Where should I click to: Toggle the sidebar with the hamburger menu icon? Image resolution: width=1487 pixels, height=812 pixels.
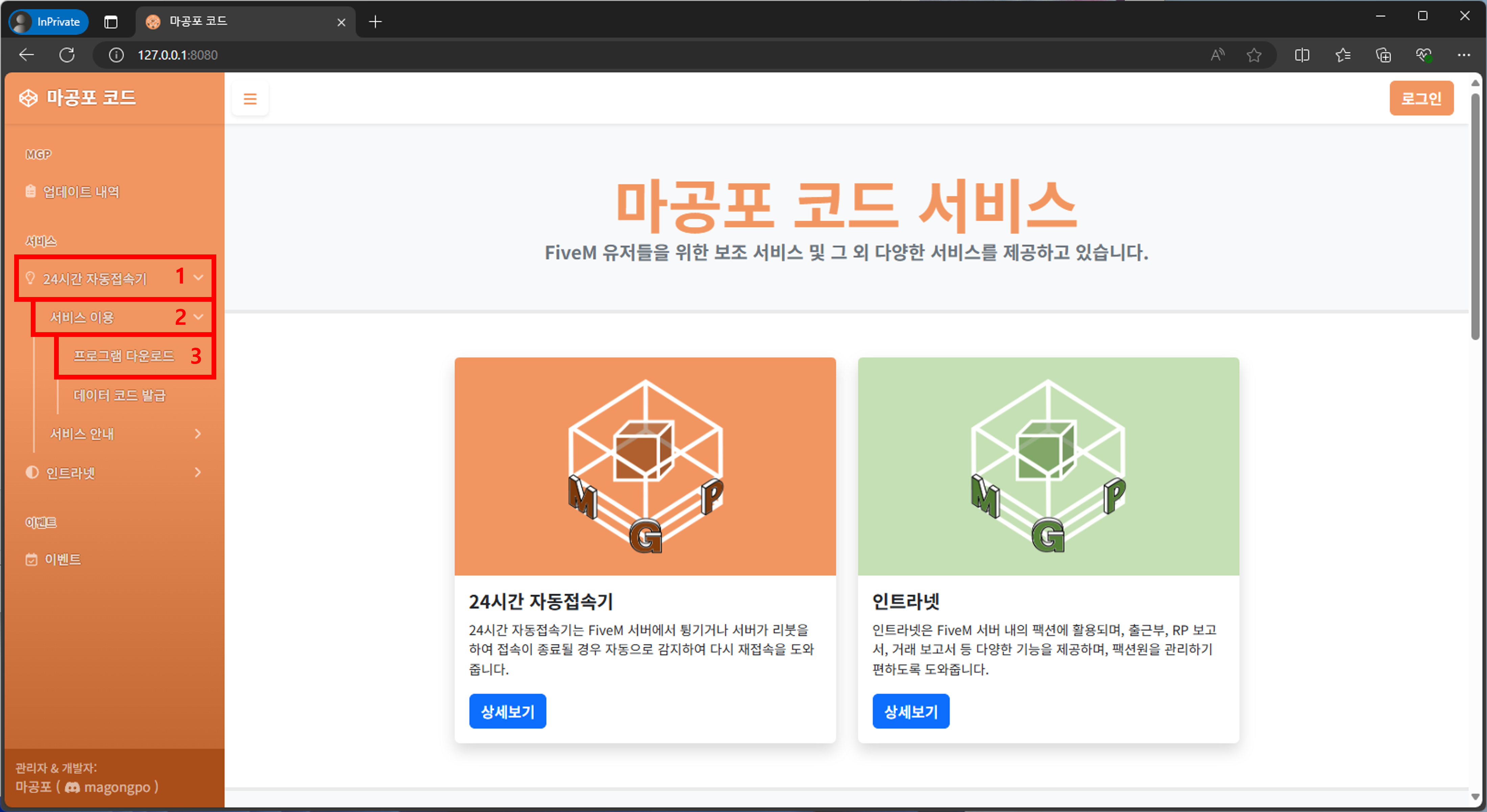click(x=250, y=99)
